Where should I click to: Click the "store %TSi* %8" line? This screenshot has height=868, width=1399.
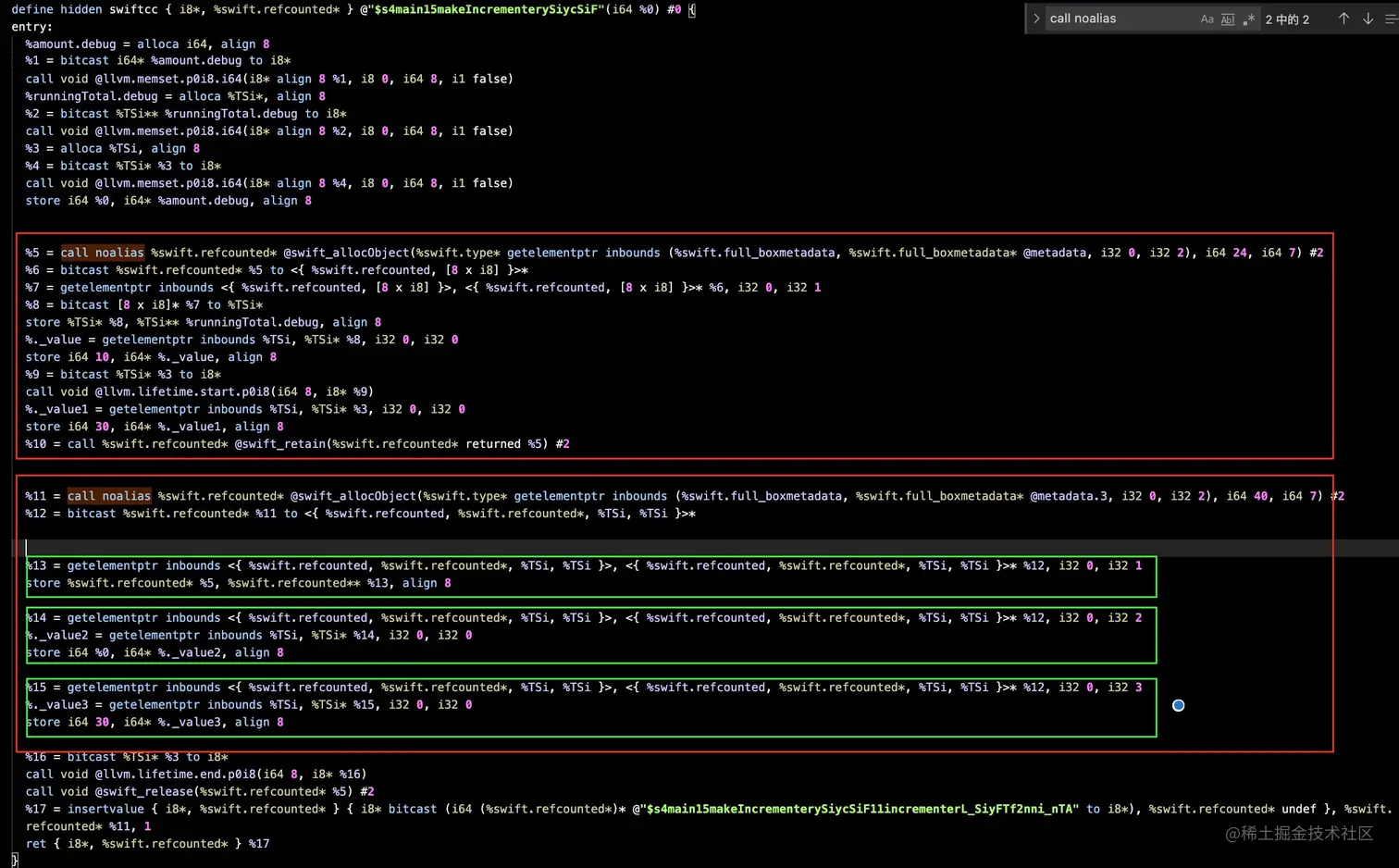point(204,322)
